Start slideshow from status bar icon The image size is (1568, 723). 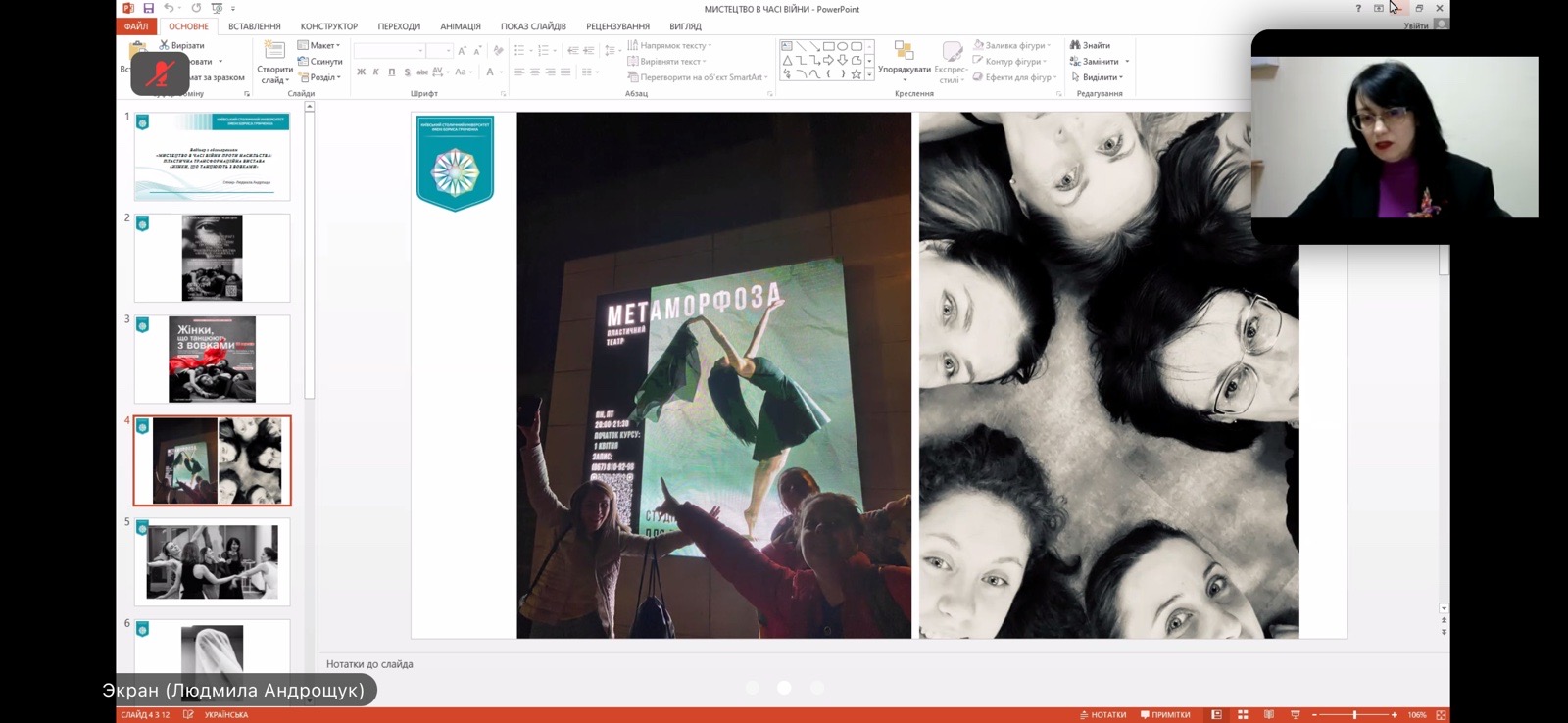(1295, 715)
